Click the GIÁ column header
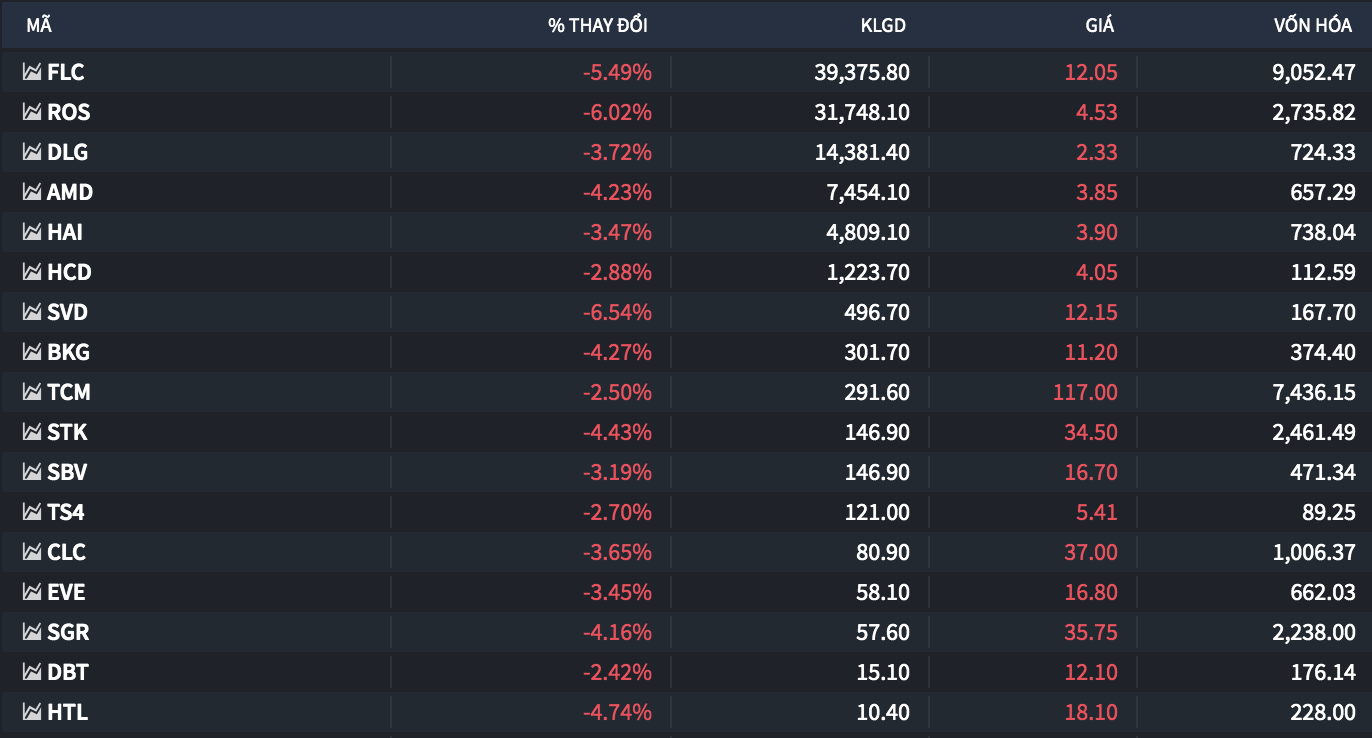 [x=1099, y=25]
